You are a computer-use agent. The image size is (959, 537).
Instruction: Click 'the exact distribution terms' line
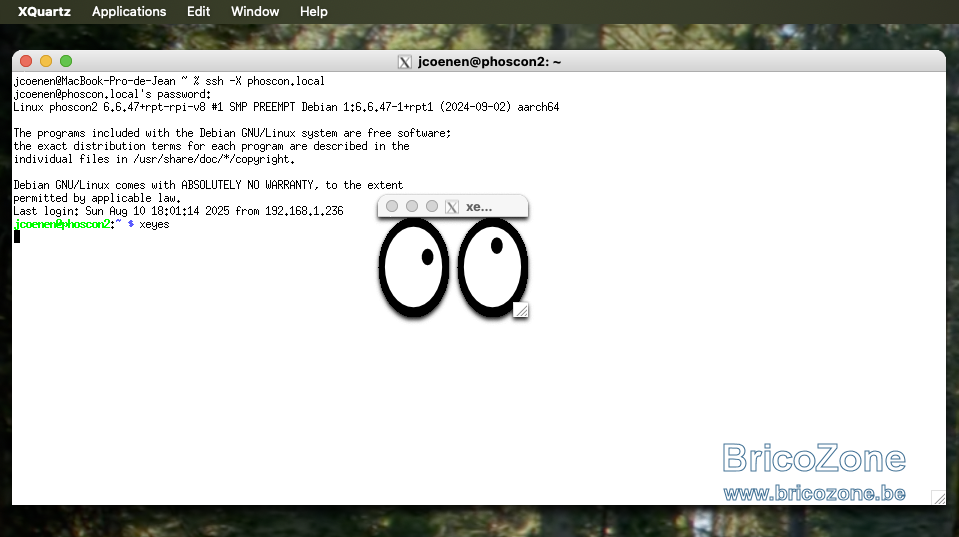(x=212, y=146)
